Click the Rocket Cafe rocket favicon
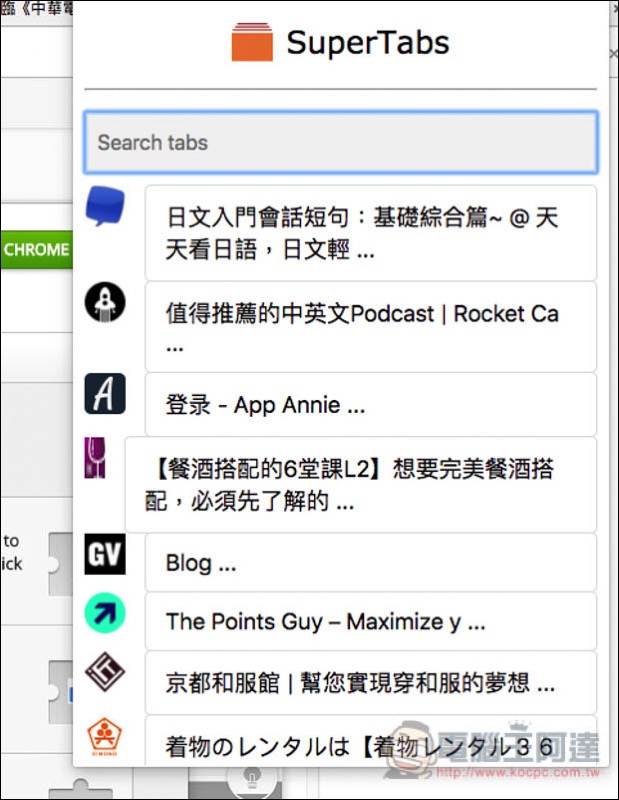Viewport: 619px width, 800px height. tap(105, 302)
